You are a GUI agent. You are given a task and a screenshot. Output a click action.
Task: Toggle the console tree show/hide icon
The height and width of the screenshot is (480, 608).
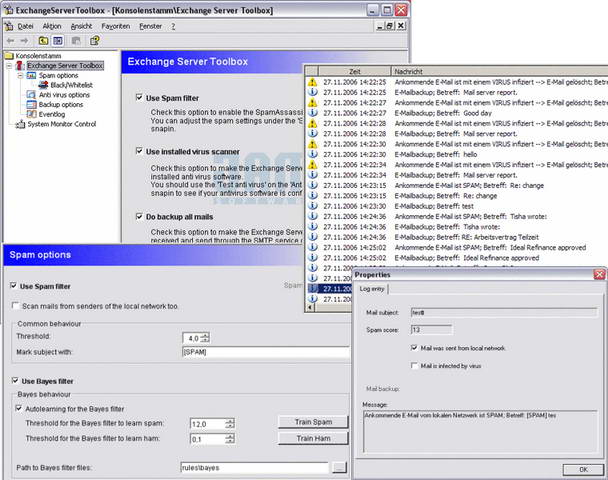click(x=58, y=41)
